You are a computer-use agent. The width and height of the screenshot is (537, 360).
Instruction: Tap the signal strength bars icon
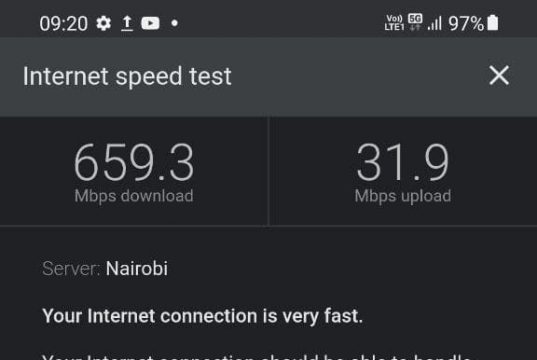(435, 23)
